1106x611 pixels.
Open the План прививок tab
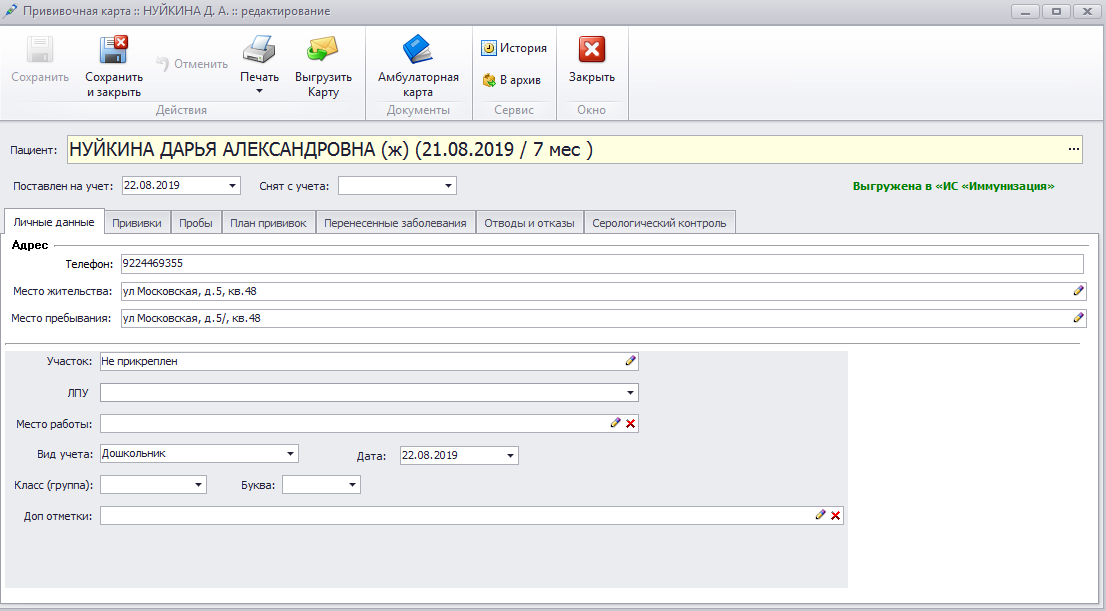click(x=268, y=223)
